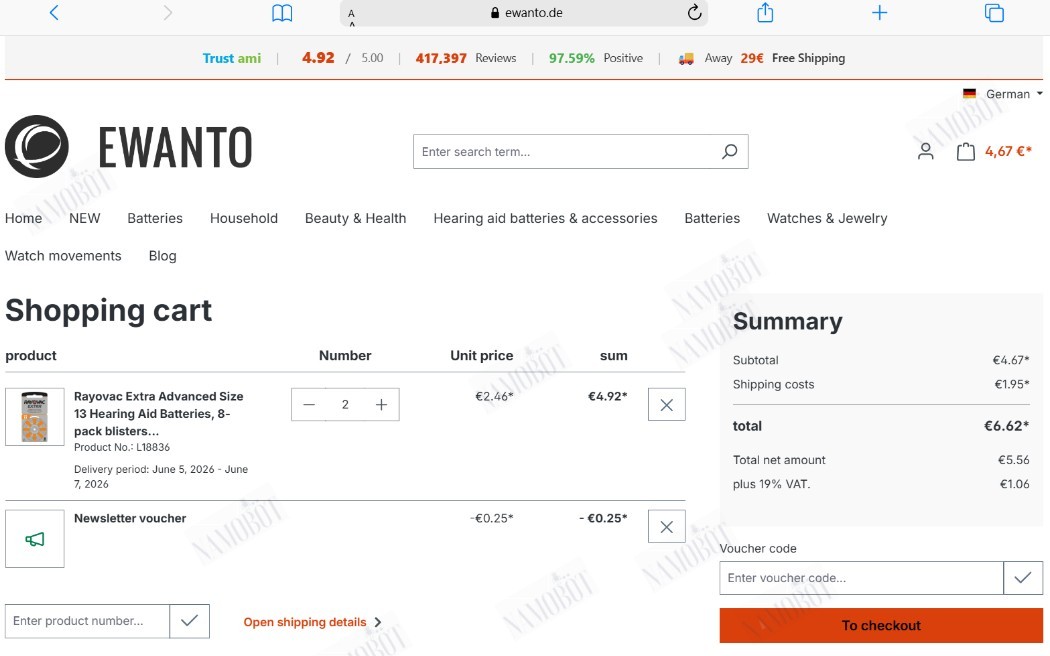
Task: Open the Home menu item
Action: pos(23,218)
